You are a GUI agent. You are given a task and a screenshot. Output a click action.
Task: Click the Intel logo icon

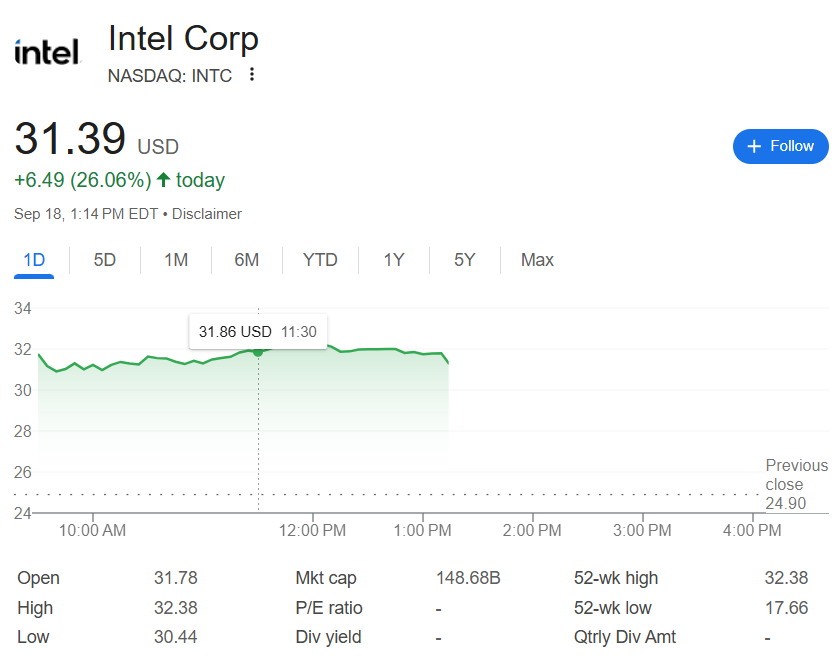[x=47, y=52]
